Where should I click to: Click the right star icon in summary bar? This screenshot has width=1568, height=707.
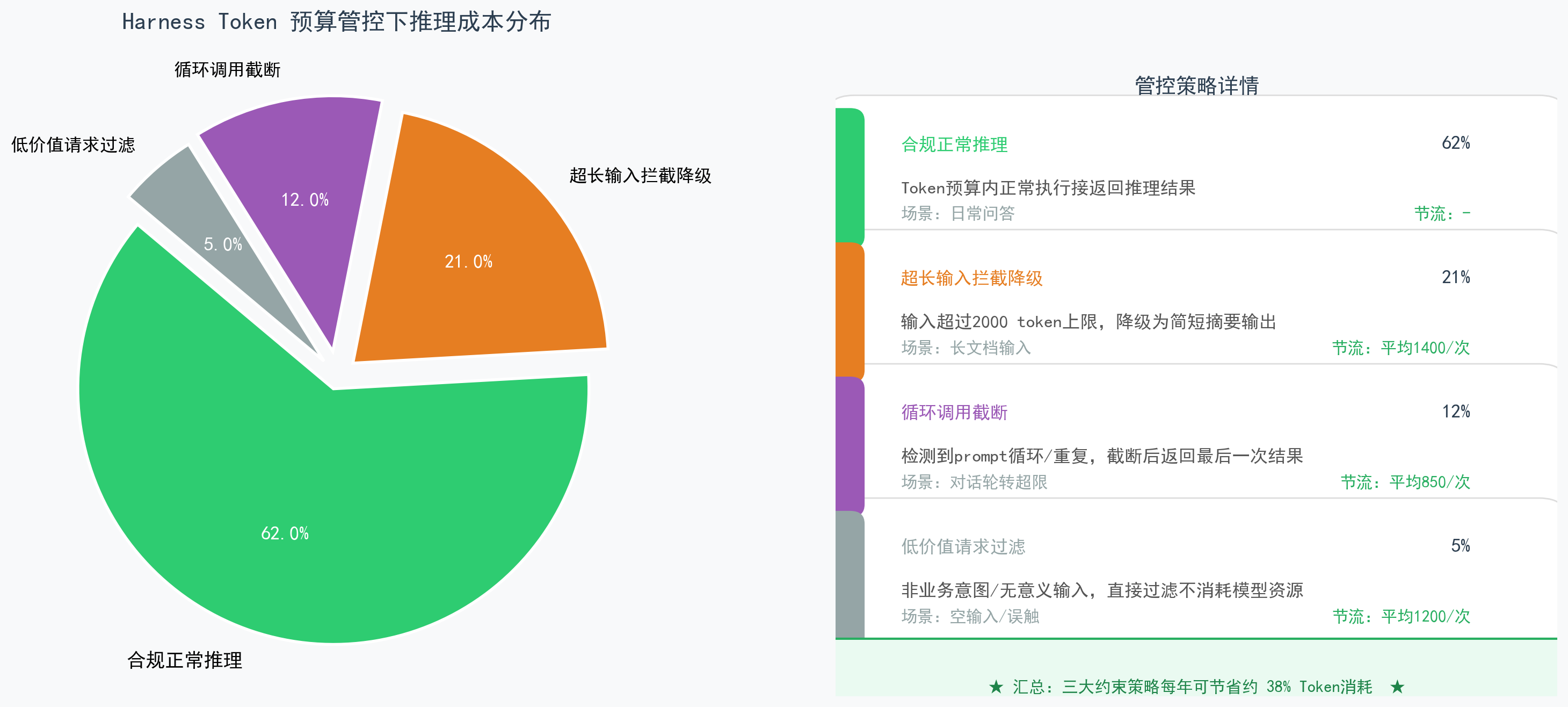(1397, 687)
